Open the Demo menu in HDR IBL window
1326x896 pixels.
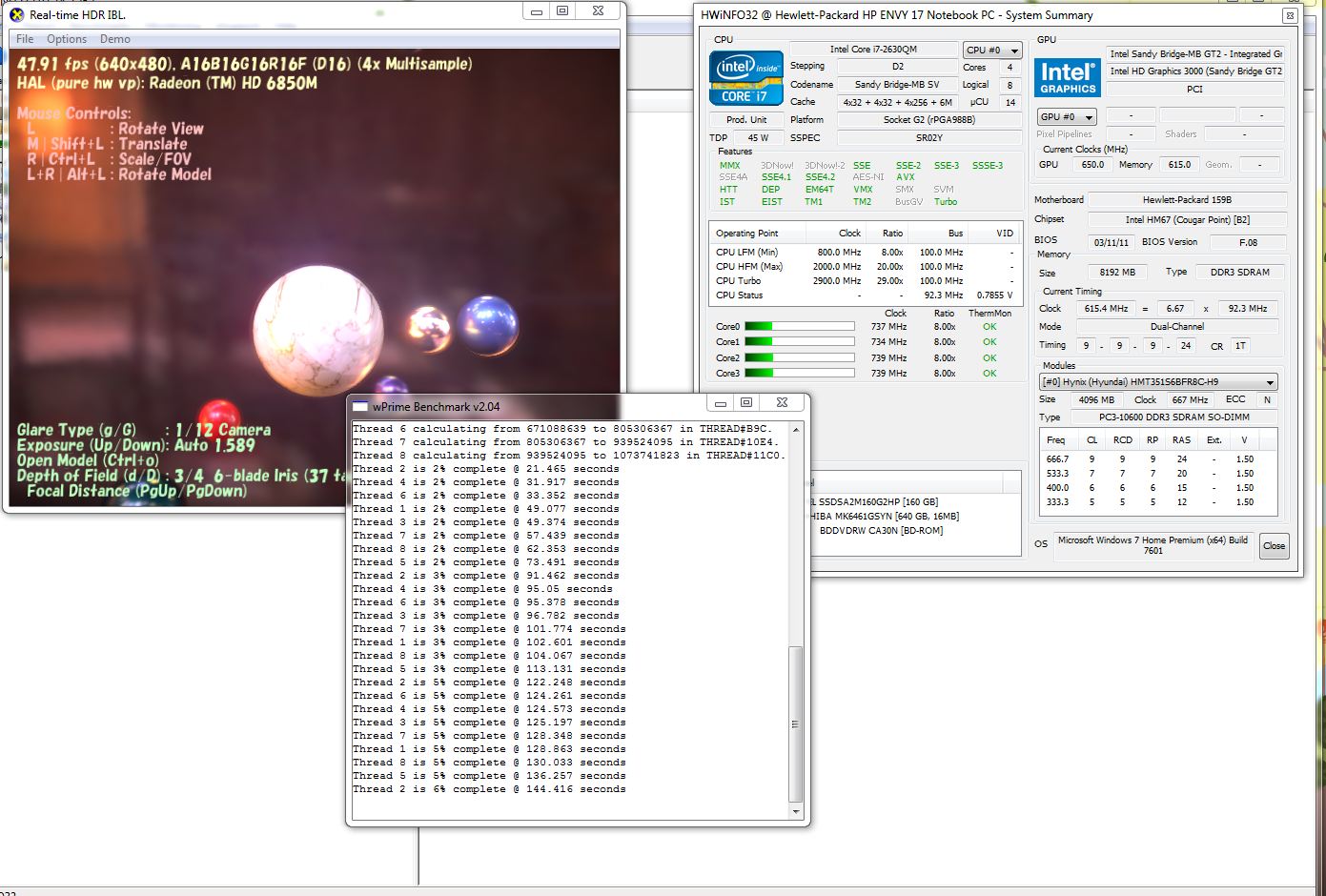115,39
